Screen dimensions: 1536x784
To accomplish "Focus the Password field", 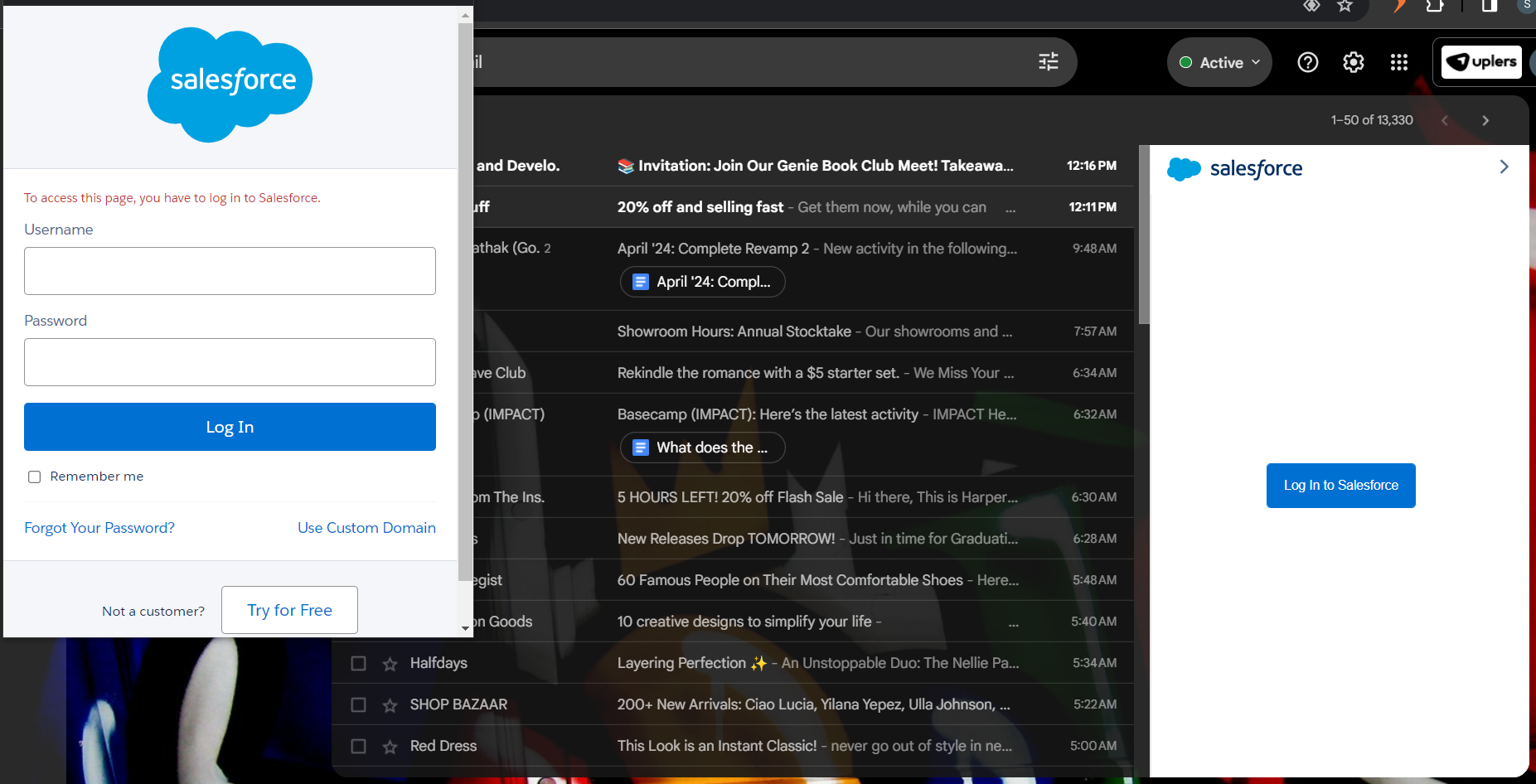I will (230, 362).
